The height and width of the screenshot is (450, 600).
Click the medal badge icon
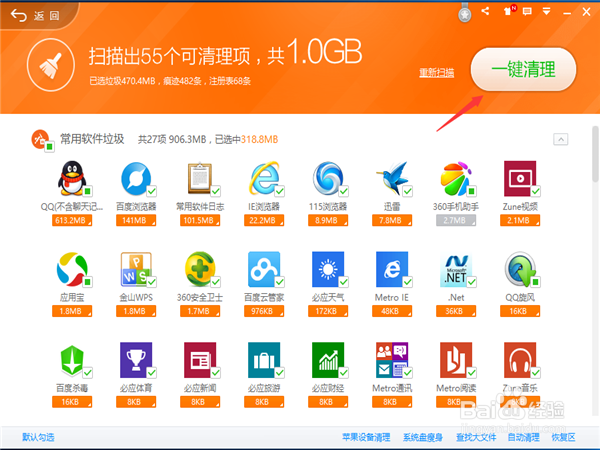465,13
